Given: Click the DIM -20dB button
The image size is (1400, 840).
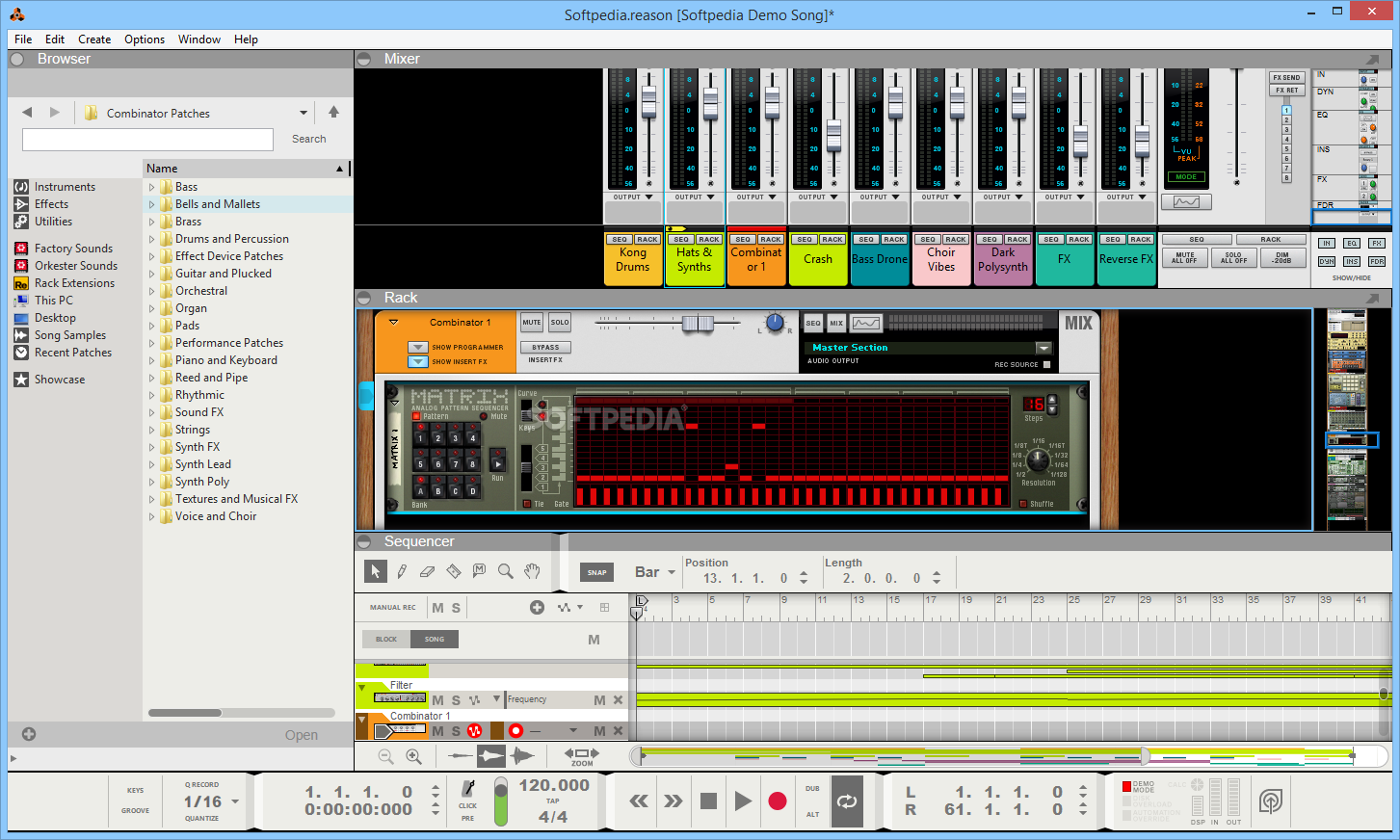Looking at the screenshot, I should 1281,257.
